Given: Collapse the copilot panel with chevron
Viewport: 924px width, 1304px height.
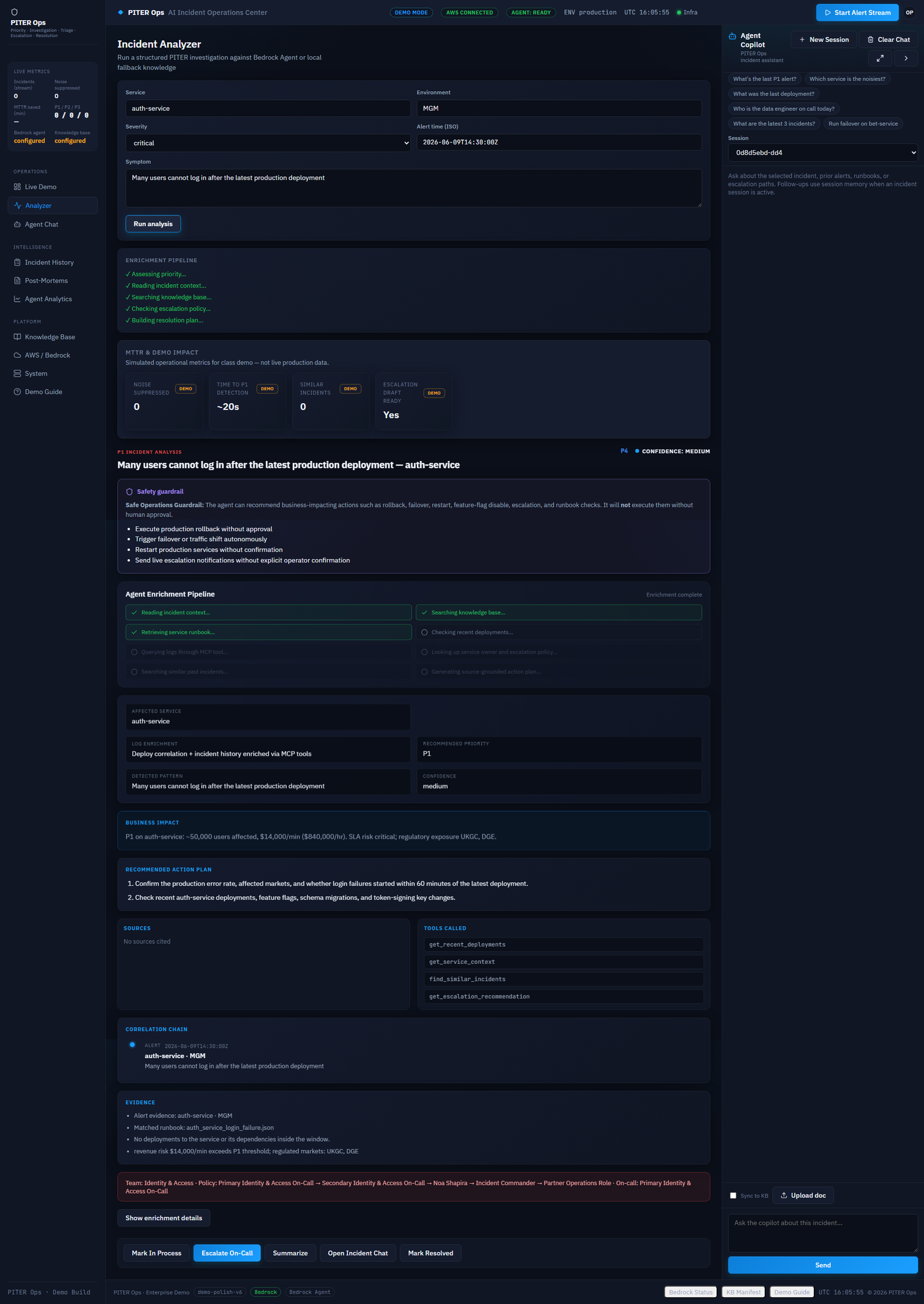Looking at the screenshot, I should (x=906, y=58).
